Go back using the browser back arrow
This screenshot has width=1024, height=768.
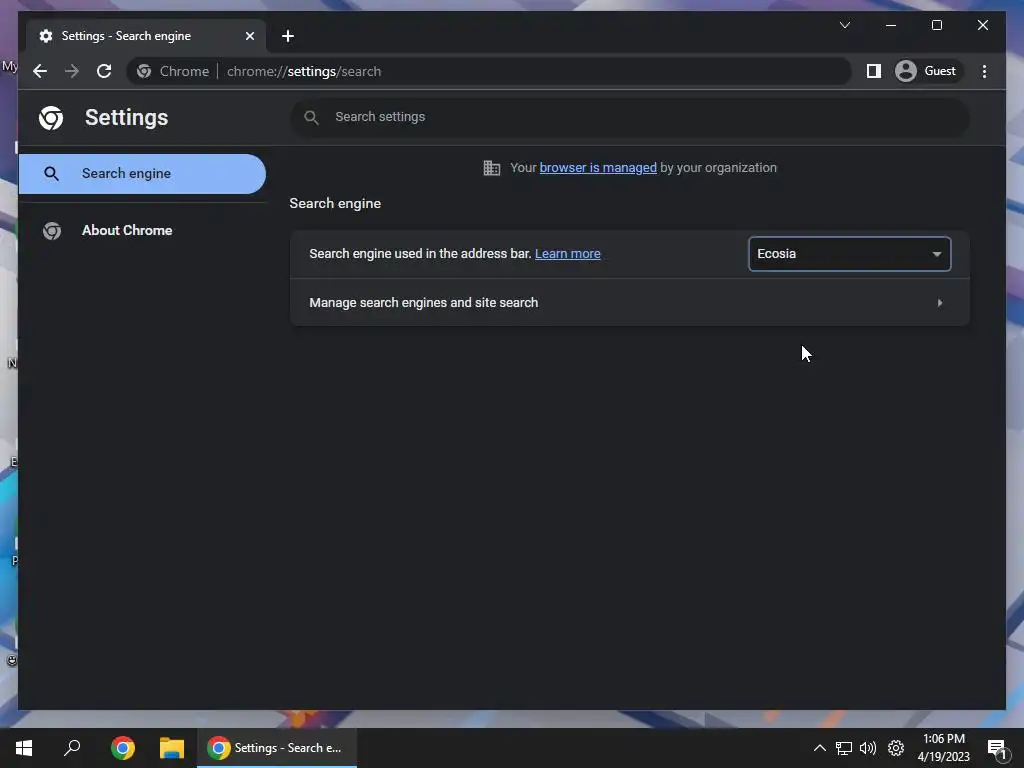40,71
